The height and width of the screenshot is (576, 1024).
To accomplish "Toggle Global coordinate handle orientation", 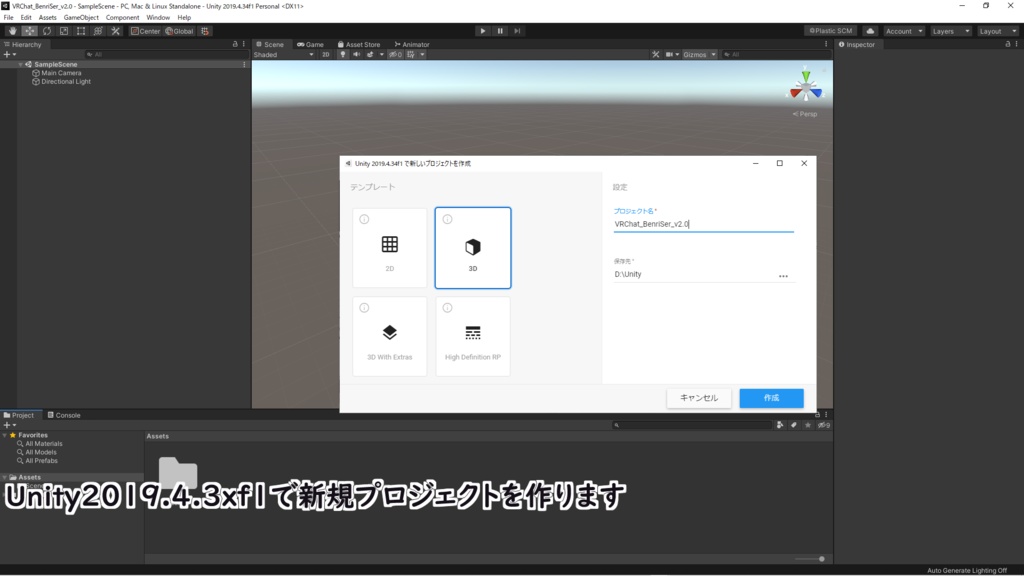I will pyautogui.click(x=180, y=31).
